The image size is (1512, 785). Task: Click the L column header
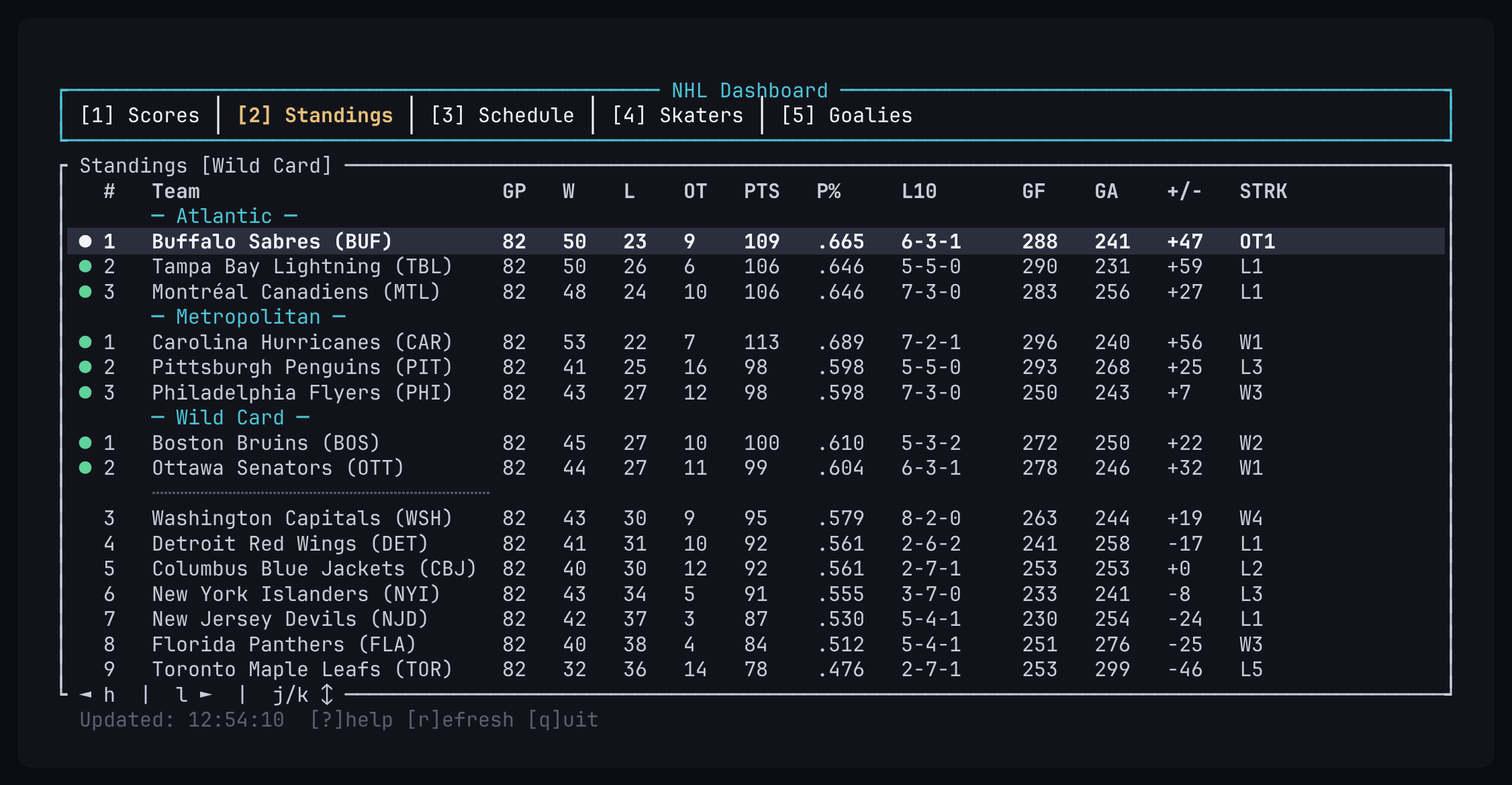click(629, 191)
